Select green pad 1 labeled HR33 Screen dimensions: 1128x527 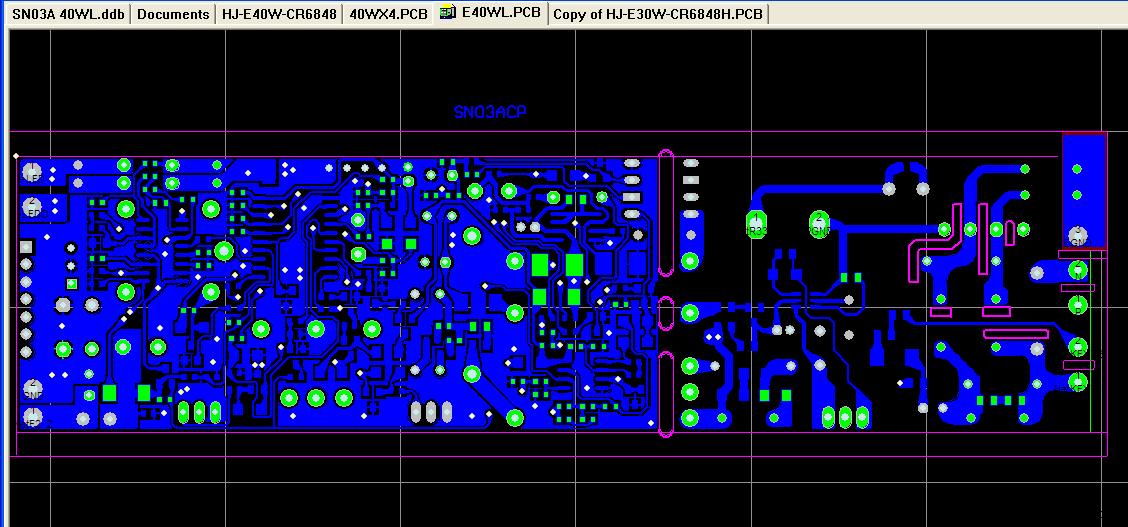pyautogui.click(x=757, y=222)
